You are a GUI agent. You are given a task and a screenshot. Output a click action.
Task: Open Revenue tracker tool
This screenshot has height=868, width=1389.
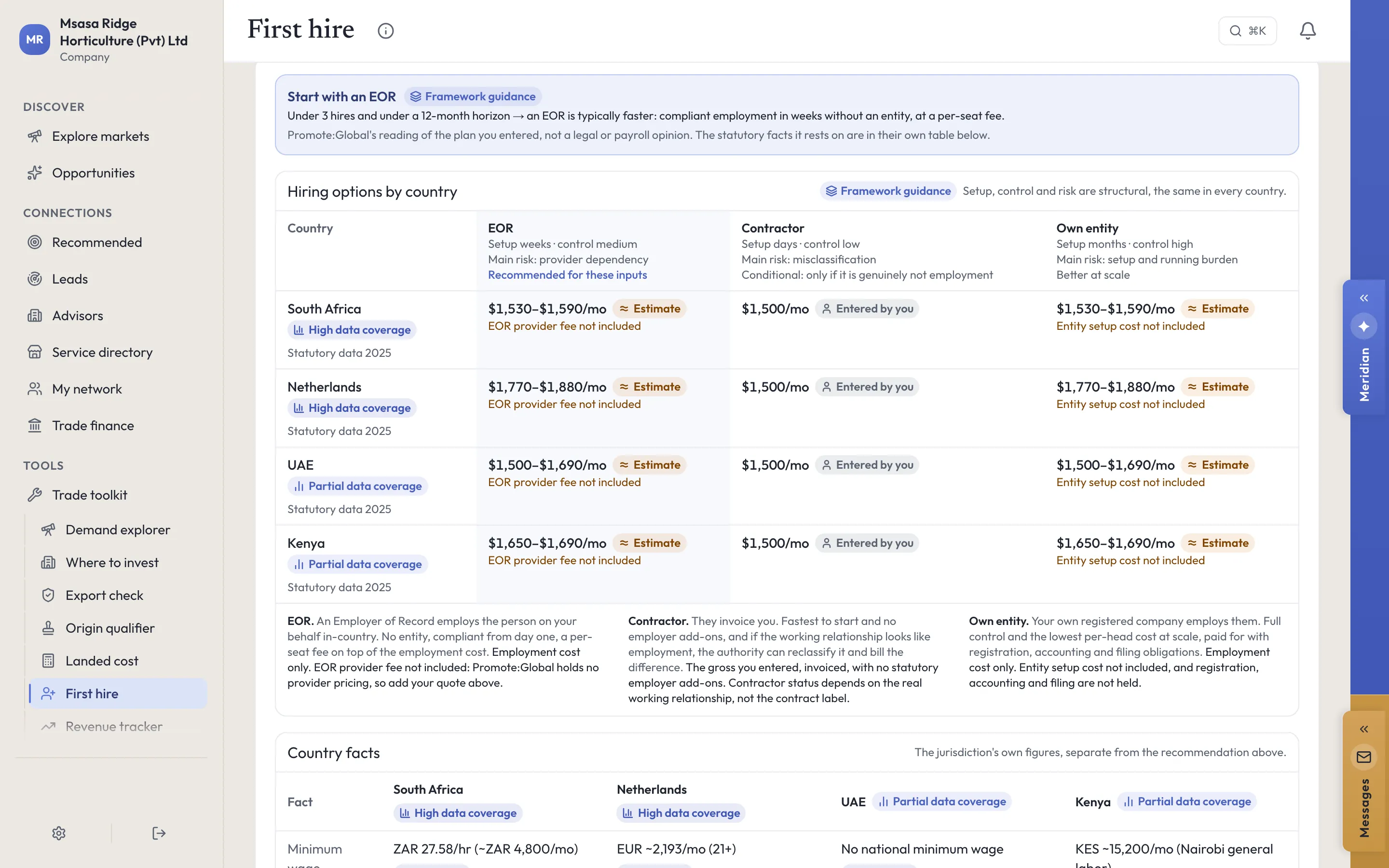[118, 726]
